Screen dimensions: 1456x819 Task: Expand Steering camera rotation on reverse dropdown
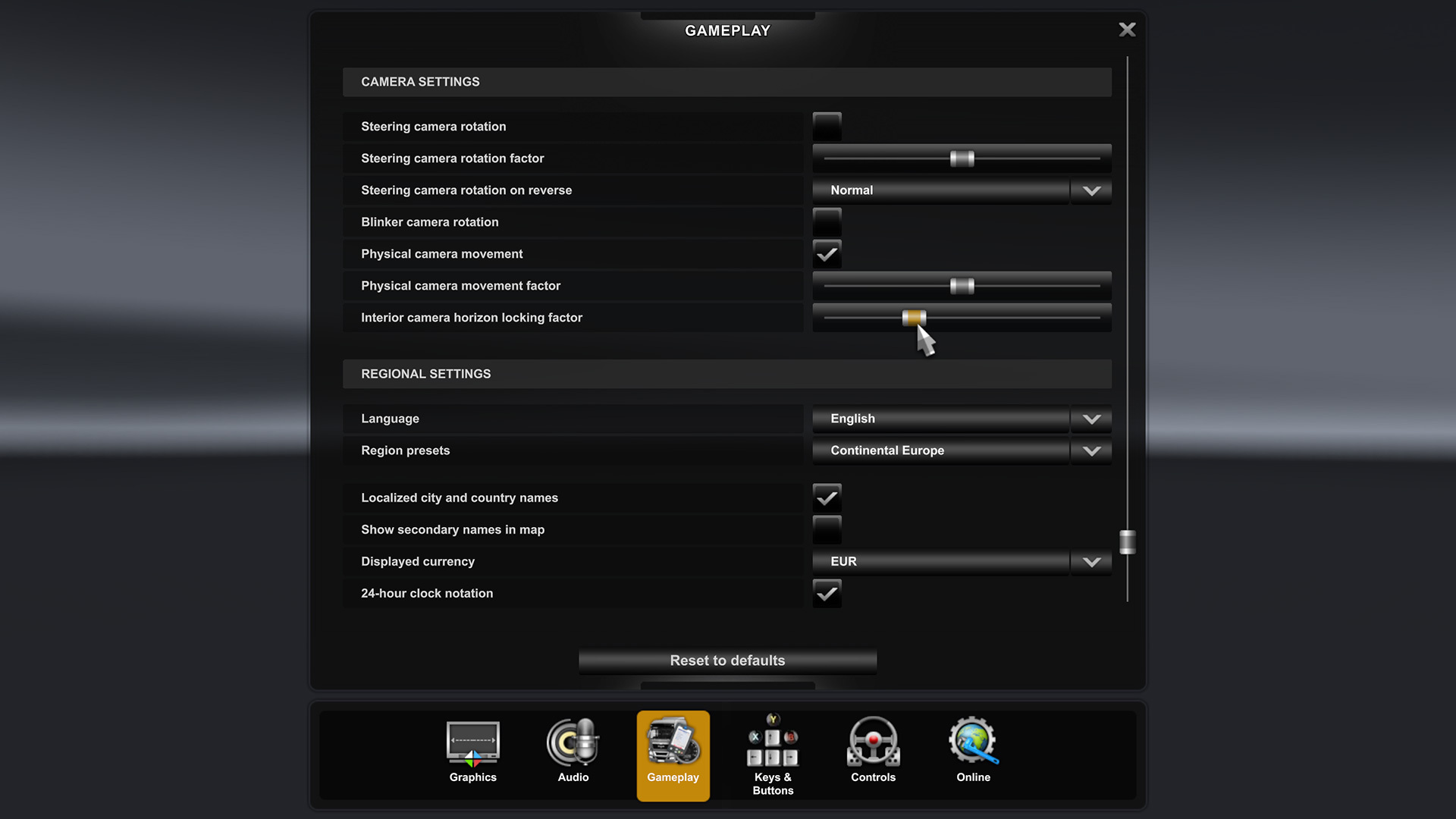click(x=1090, y=190)
